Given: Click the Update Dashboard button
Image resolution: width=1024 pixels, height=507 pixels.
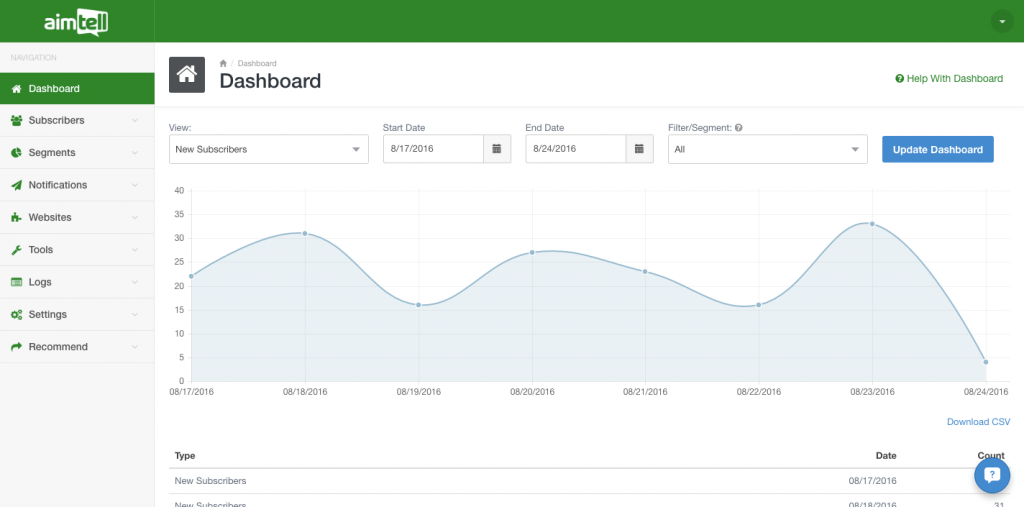Looking at the screenshot, I should pyautogui.click(x=937, y=149).
